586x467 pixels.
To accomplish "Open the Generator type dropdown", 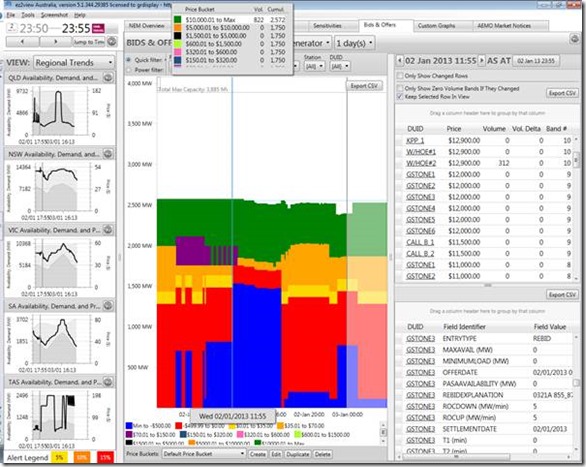I will 311,43.
